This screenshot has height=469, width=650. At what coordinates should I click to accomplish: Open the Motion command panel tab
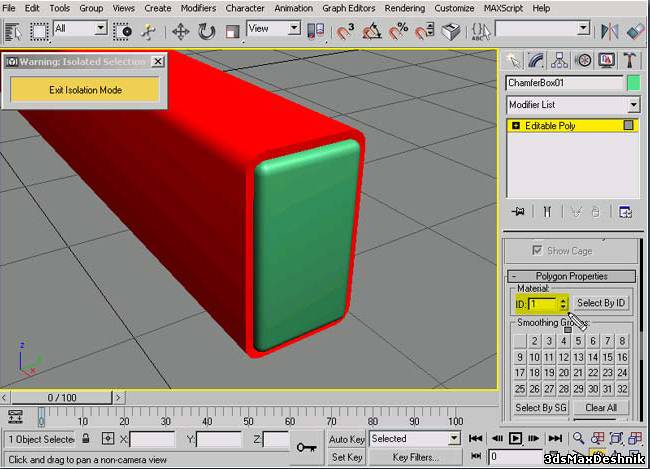[x=583, y=61]
